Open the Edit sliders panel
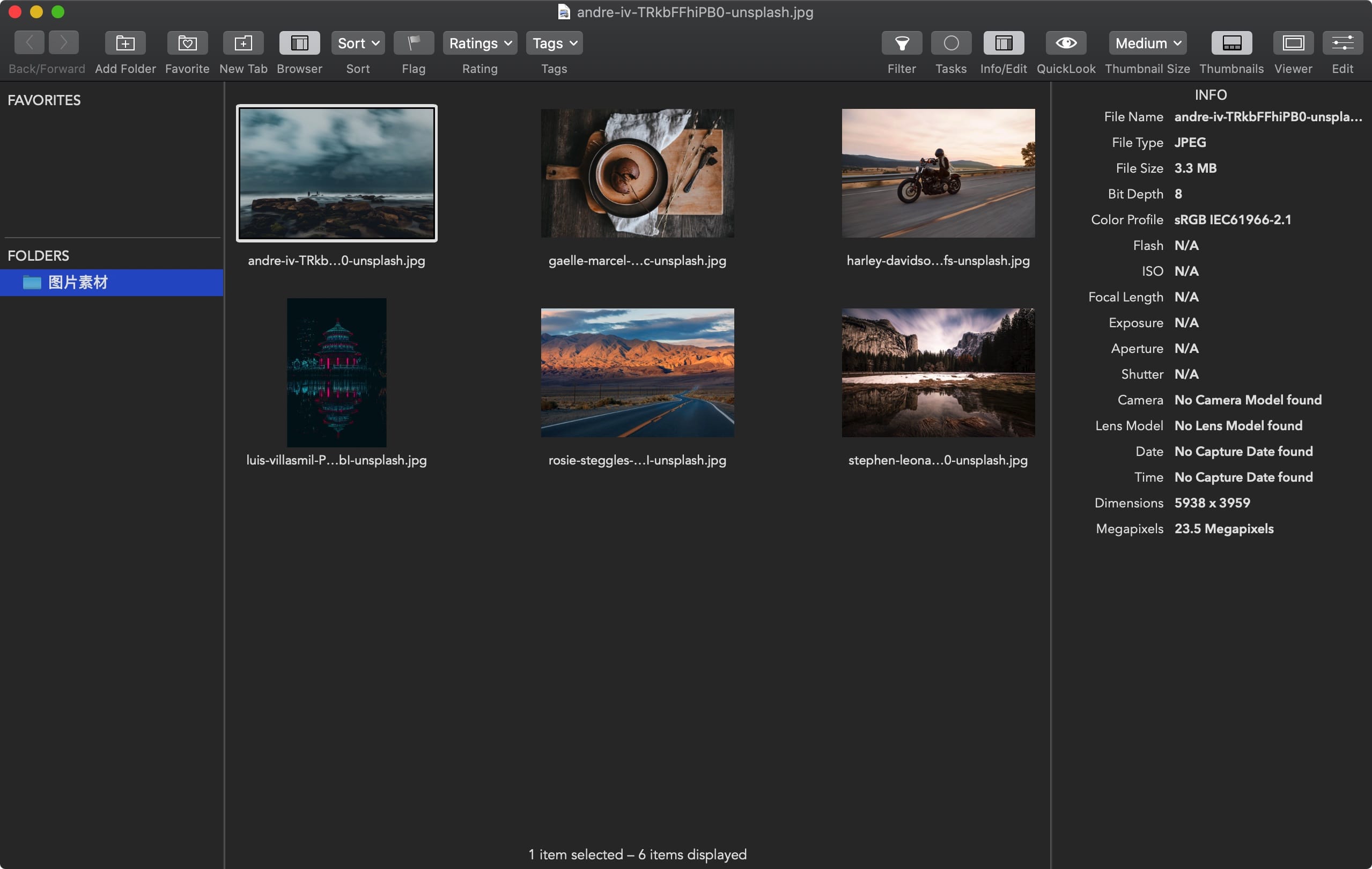 click(1342, 43)
